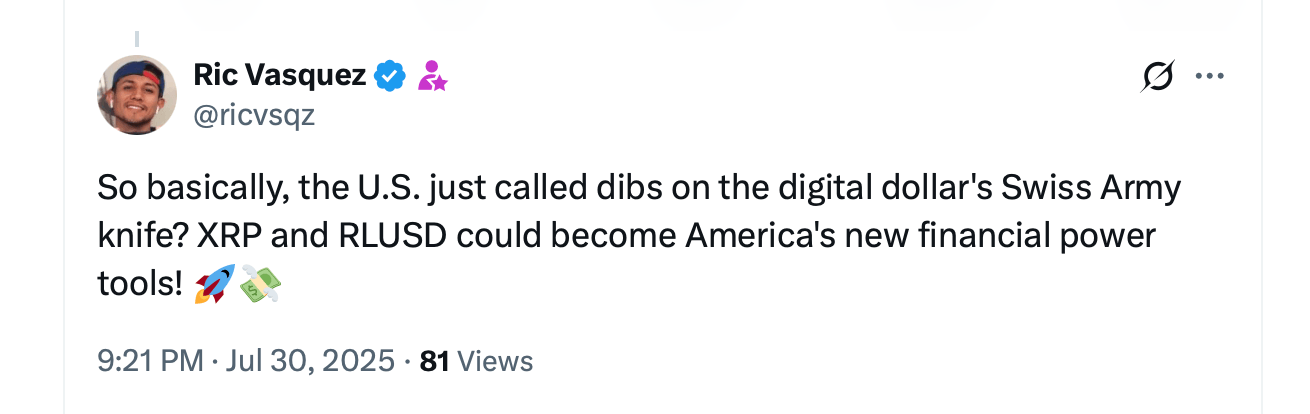Open the three-dot more options menu
The width and height of the screenshot is (1310, 414).
1209,76
